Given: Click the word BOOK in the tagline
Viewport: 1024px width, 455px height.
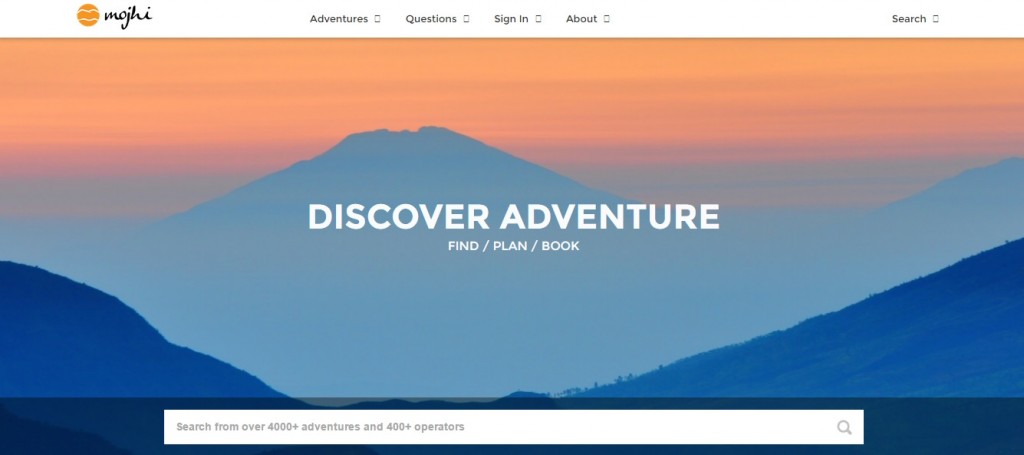Looking at the screenshot, I should pos(560,246).
